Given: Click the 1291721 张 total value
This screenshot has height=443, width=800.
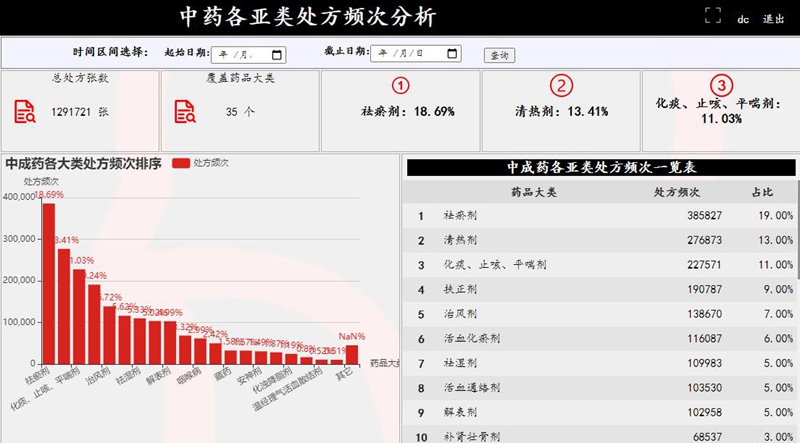Looking at the screenshot, I should tap(80, 112).
